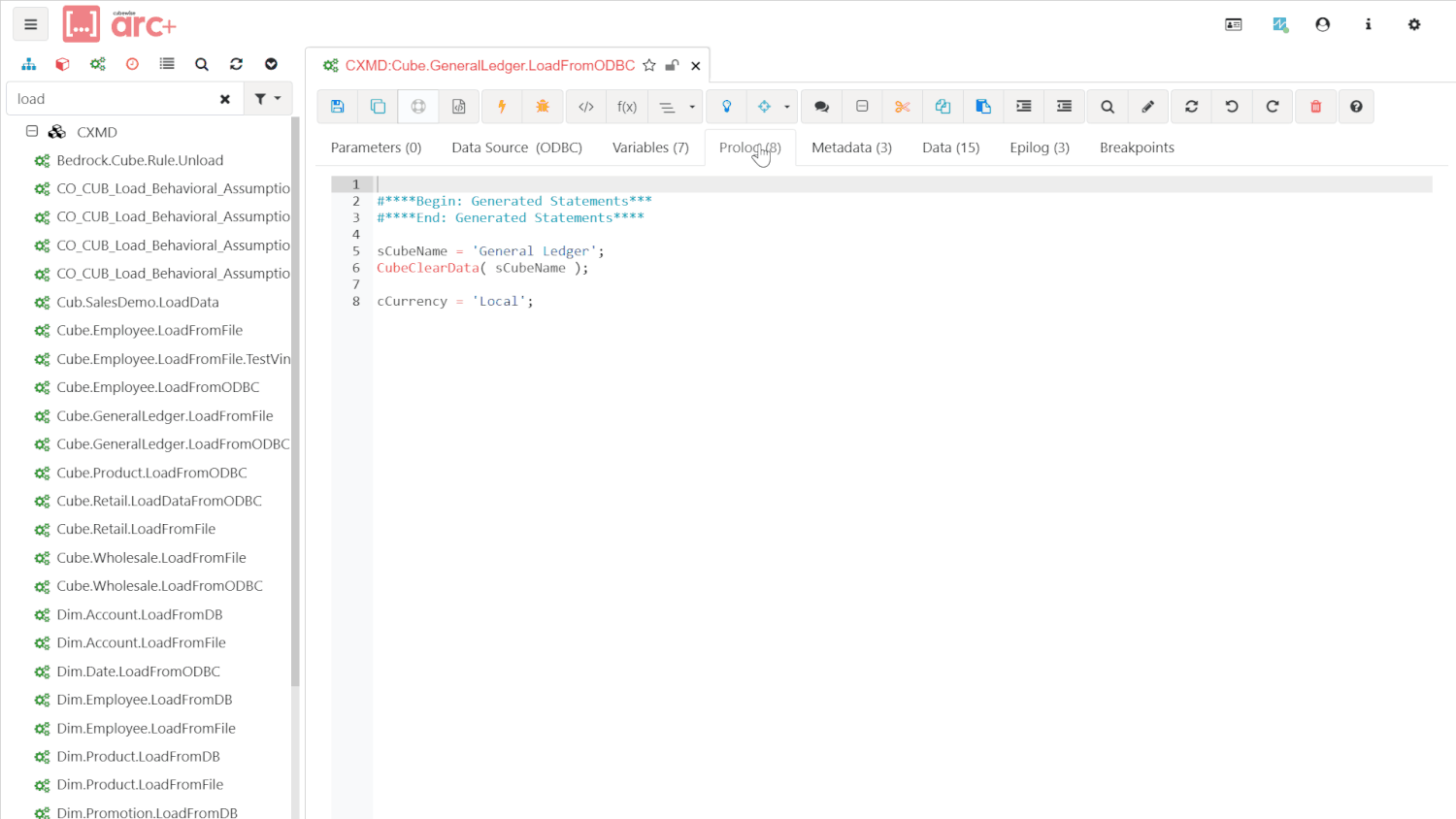Viewport: 1456px width, 819px height.
Task: Delete using the red trash icon
Action: pyautogui.click(x=1316, y=107)
